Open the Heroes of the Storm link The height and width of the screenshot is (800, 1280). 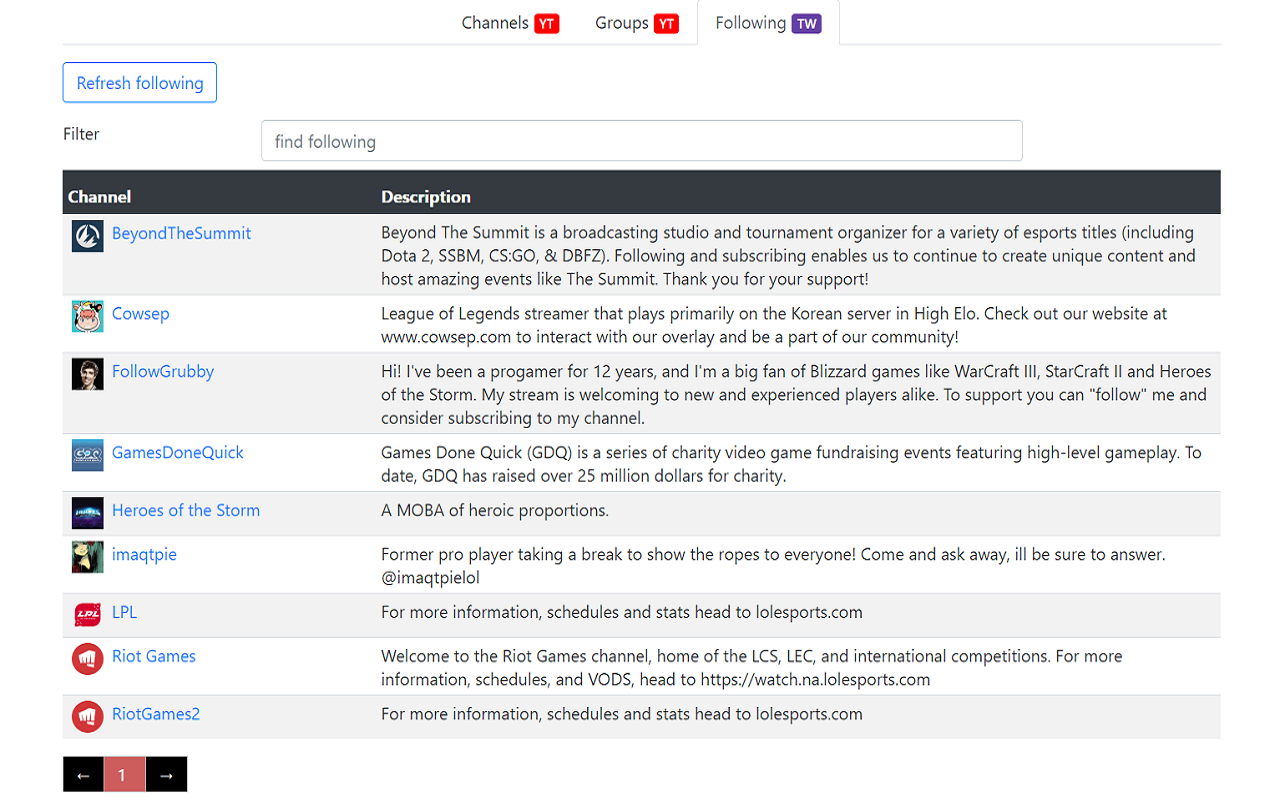coord(186,510)
